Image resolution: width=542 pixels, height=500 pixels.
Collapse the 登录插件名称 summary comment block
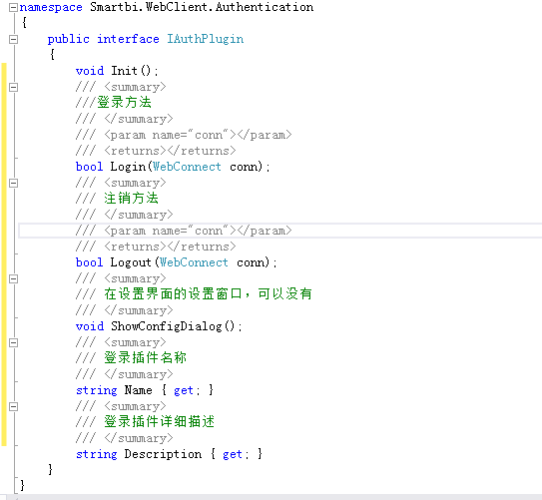[x=13, y=343]
